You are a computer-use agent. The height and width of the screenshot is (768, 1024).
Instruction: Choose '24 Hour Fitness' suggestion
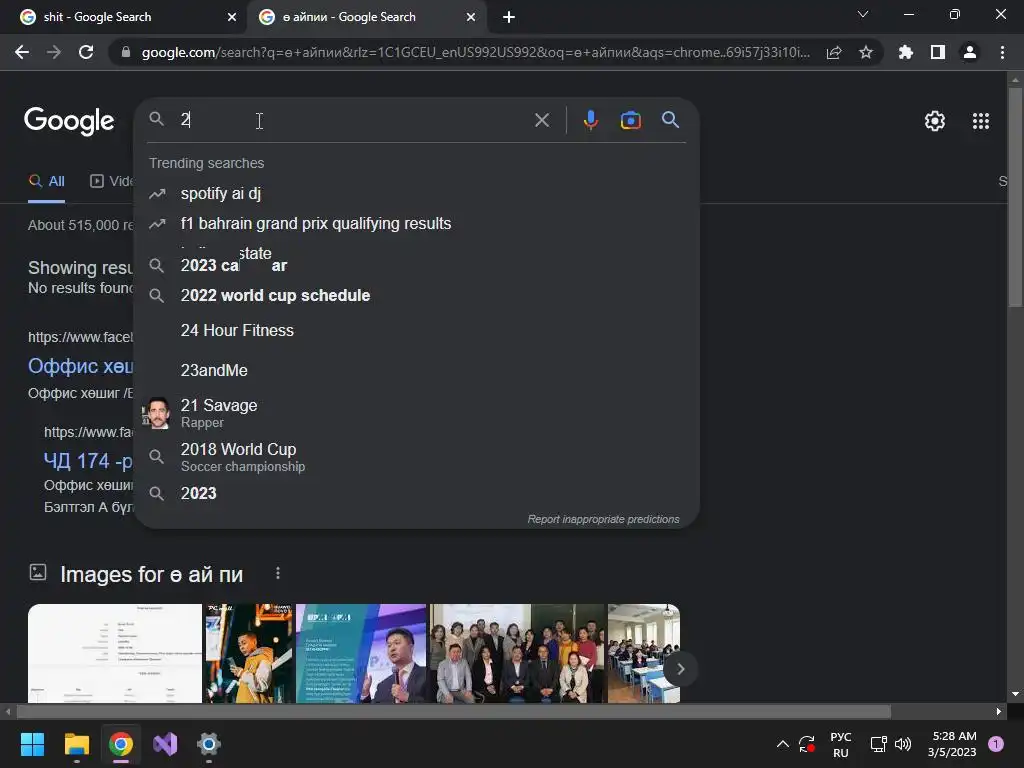(x=417, y=330)
